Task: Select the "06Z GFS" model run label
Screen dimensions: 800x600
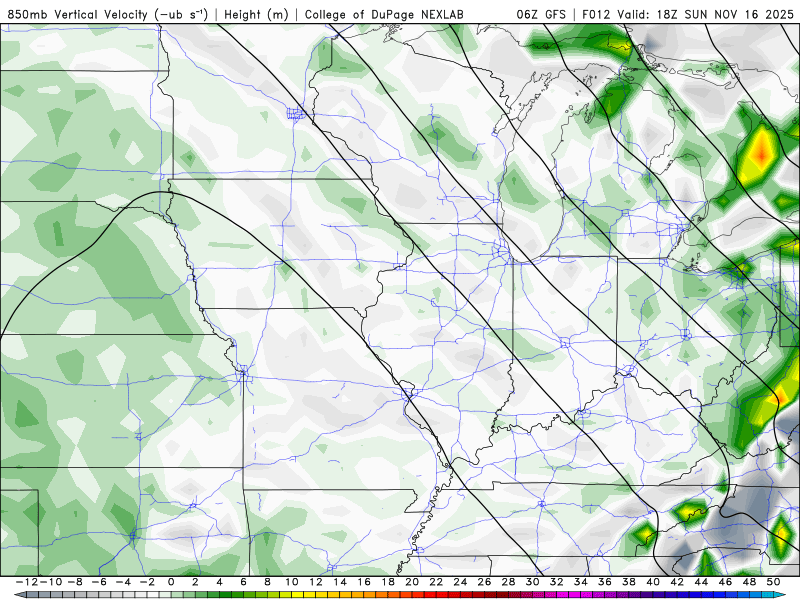Action: click(541, 15)
